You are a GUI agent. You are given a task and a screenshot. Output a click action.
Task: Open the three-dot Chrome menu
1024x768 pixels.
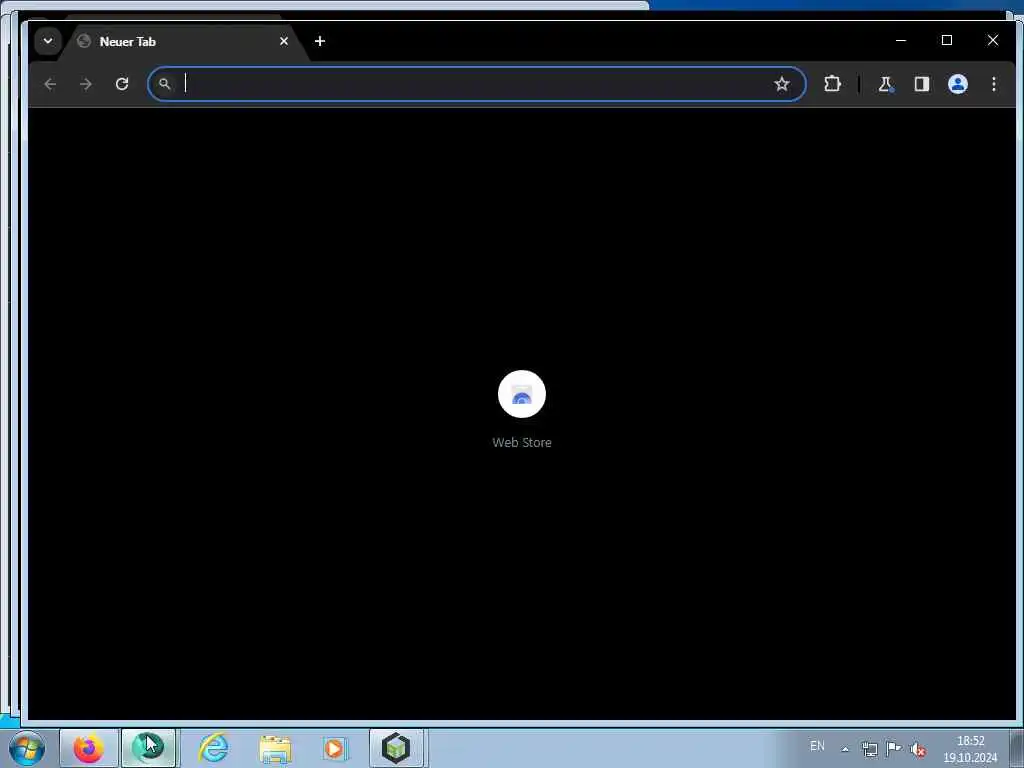(x=994, y=84)
